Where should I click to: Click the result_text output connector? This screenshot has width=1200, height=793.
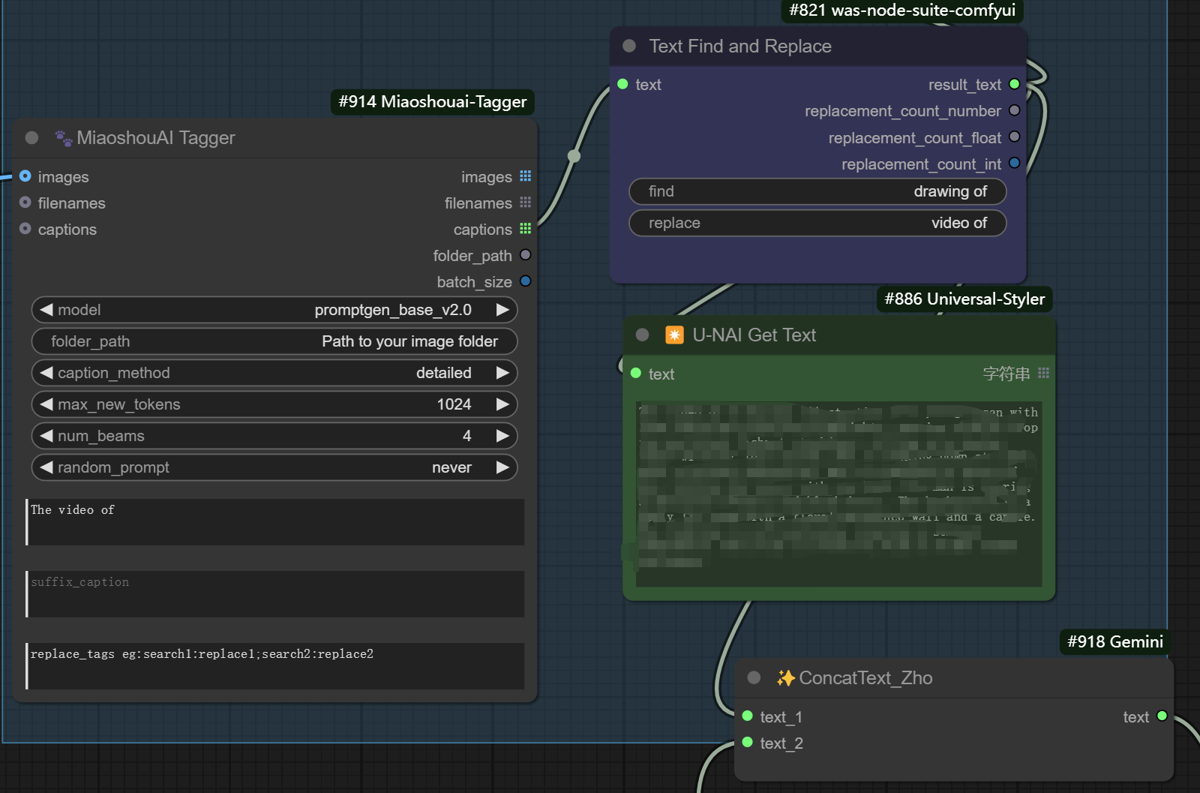(x=1014, y=85)
